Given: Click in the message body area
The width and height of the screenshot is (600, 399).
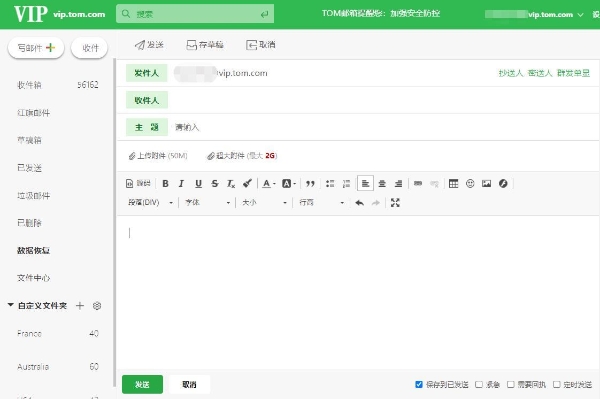Looking at the screenshot, I should (358, 293).
